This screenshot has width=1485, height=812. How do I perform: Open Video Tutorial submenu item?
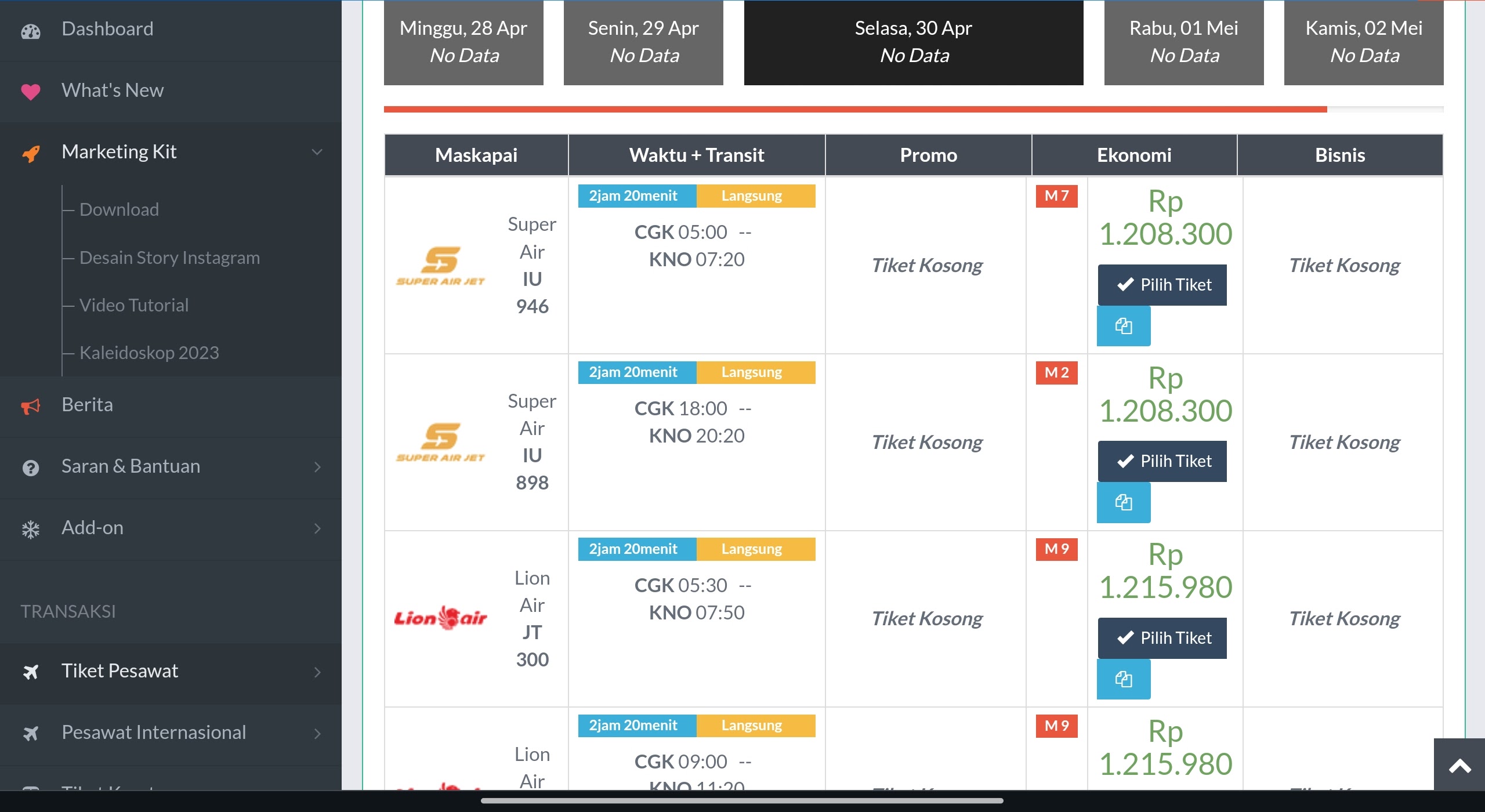tap(134, 305)
